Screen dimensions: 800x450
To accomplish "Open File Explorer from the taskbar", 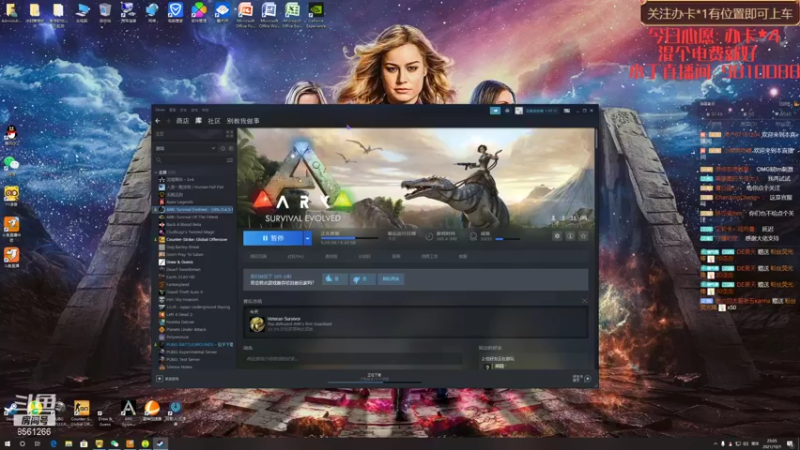I will [68, 444].
